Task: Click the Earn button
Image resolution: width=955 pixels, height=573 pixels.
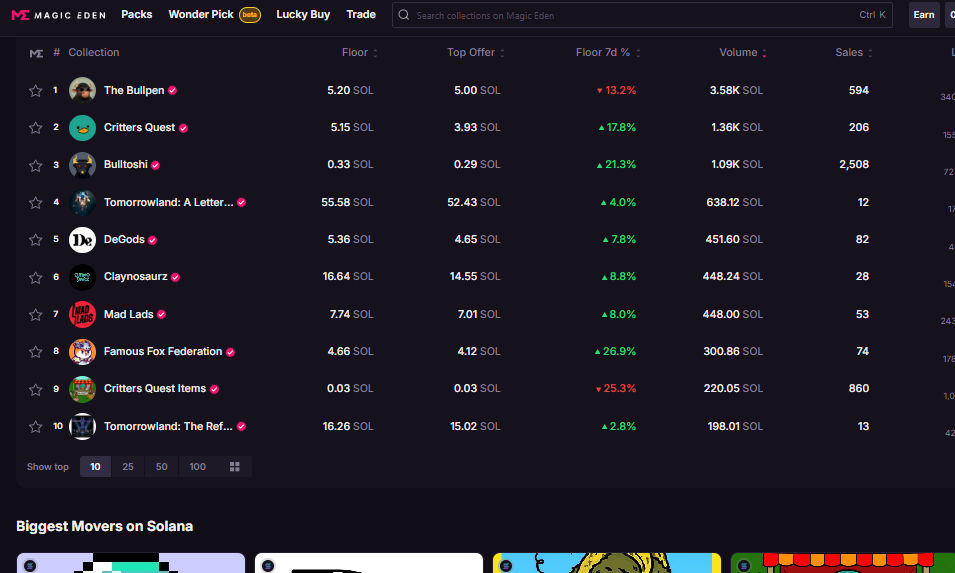Action: (924, 15)
